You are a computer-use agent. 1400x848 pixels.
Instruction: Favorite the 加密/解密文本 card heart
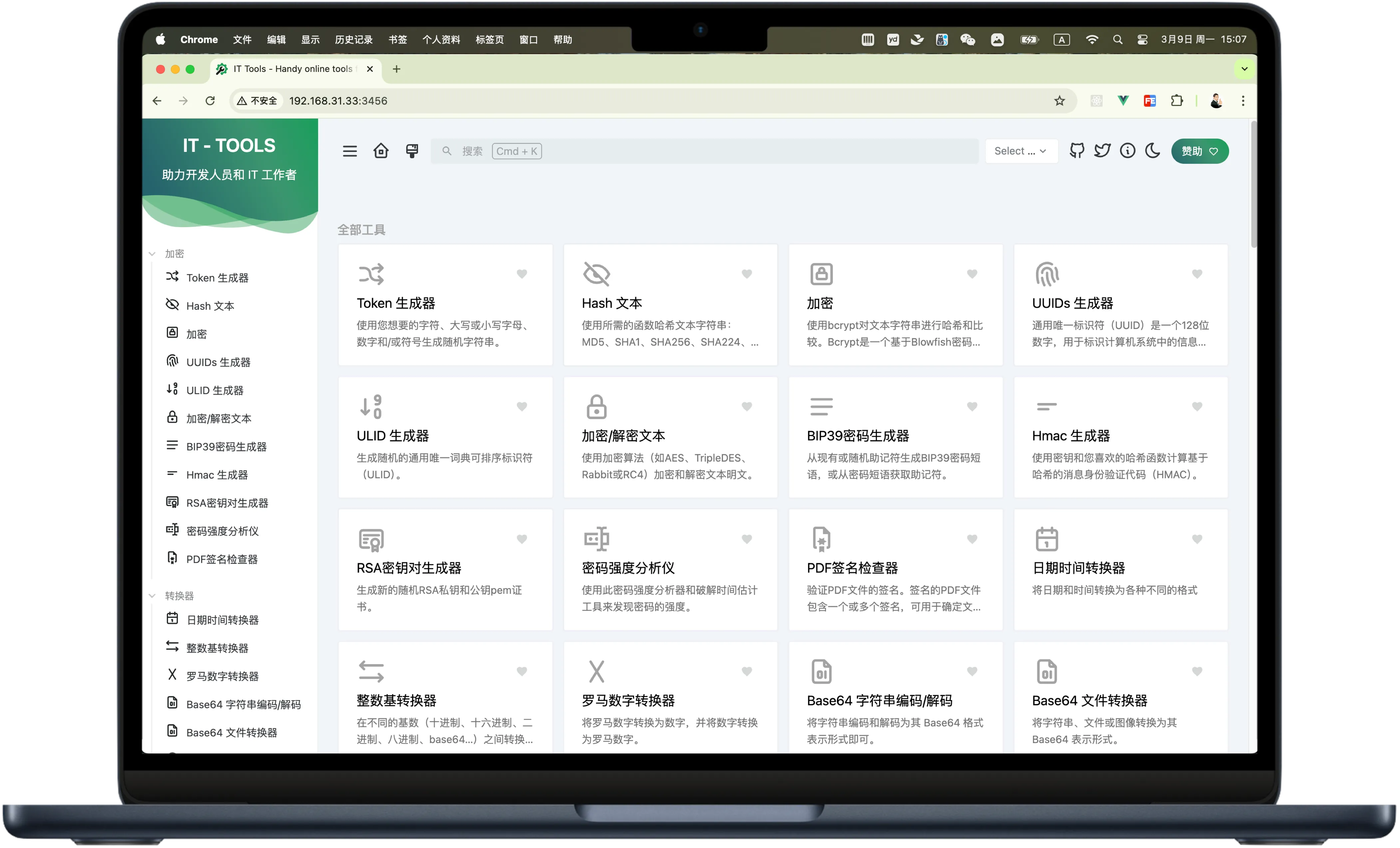point(747,406)
